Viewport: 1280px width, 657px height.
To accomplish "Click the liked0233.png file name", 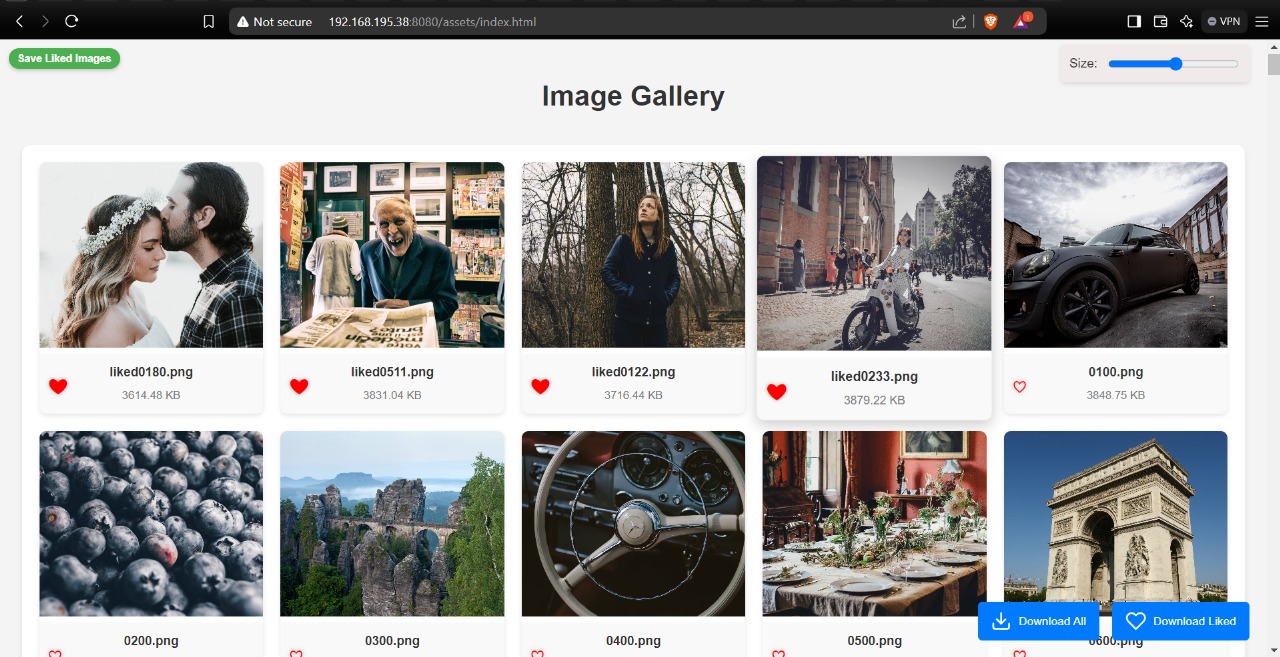I will coord(874,377).
